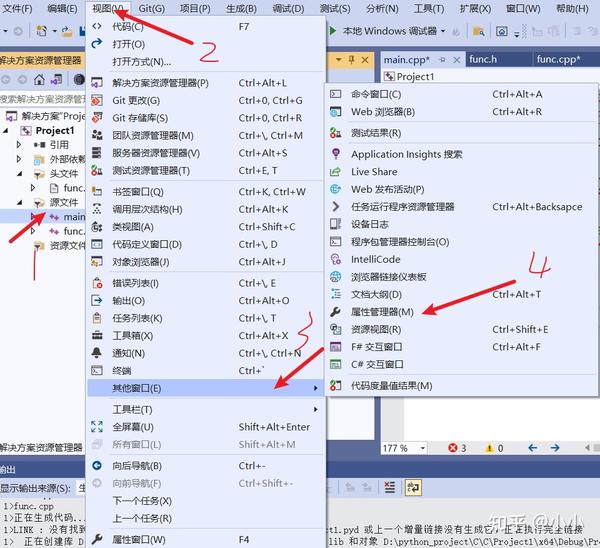Collapse the Header Files (头文件) folder
Image resolution: width=600 pixels, height=548 pixels.
20,173
